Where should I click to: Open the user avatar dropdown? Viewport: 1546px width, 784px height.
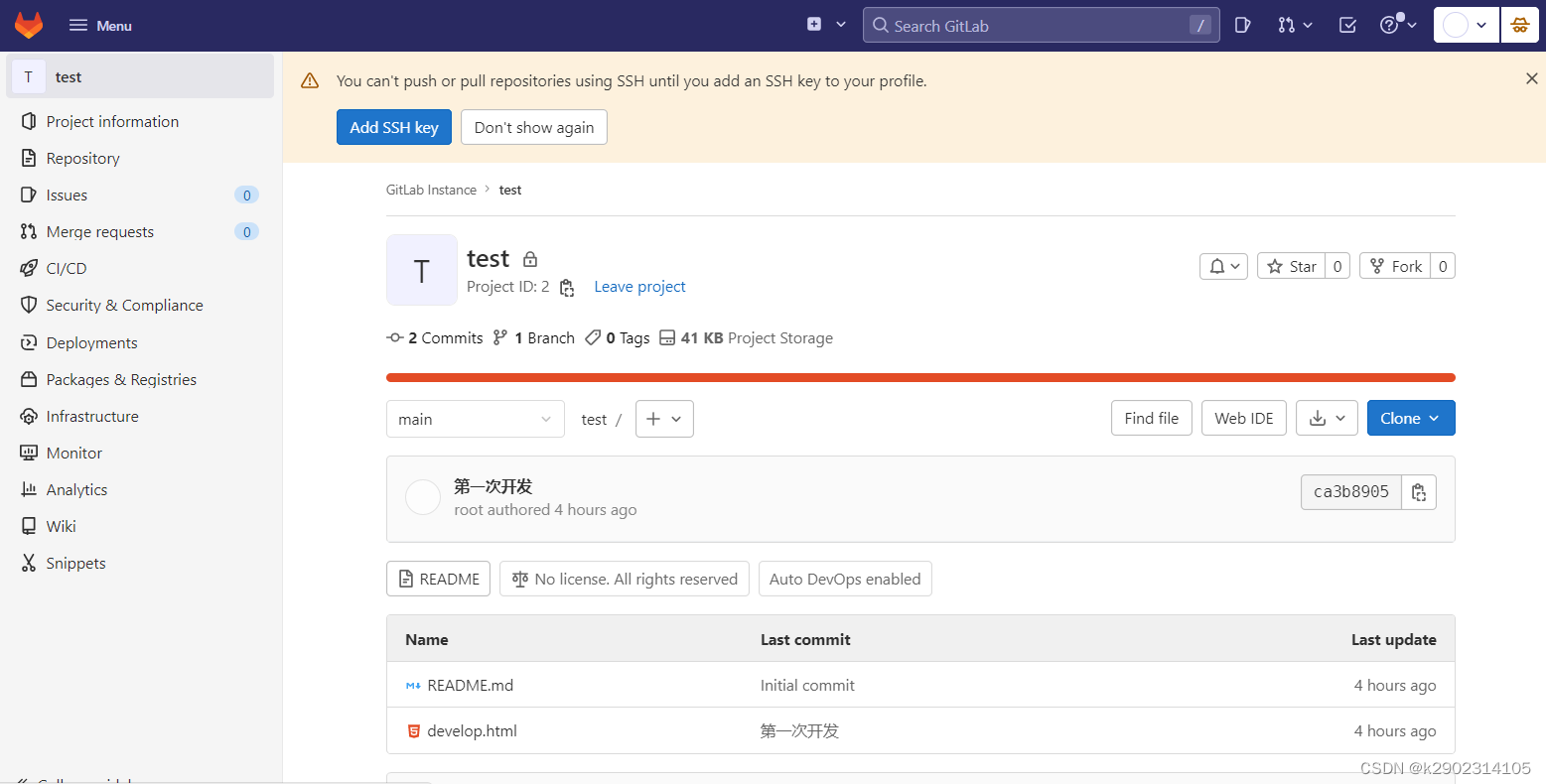(x=1466, y=25)
